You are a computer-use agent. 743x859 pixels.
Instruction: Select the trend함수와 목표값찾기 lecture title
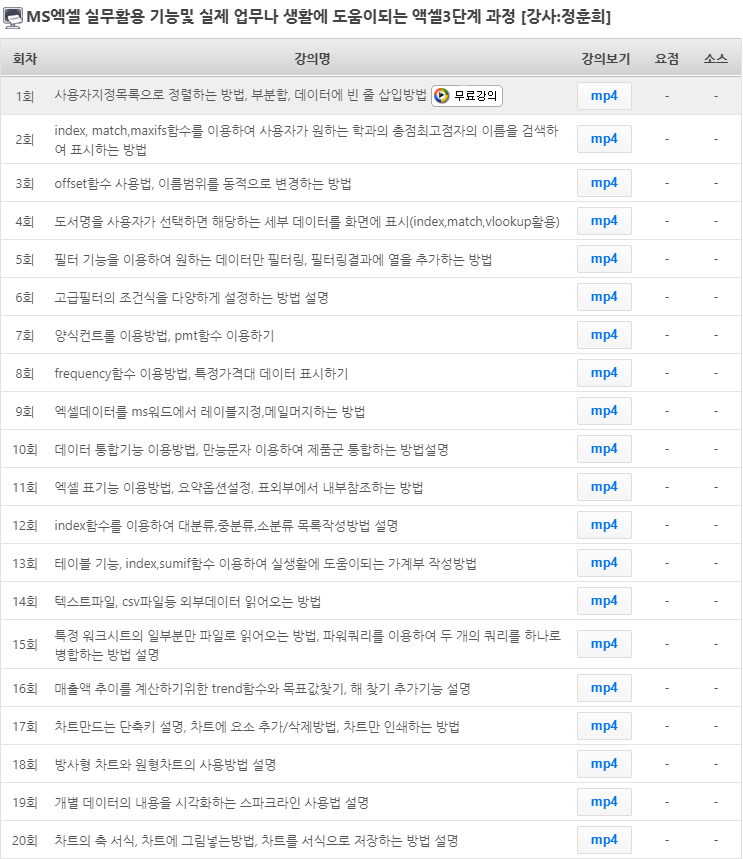coord(262,689)
